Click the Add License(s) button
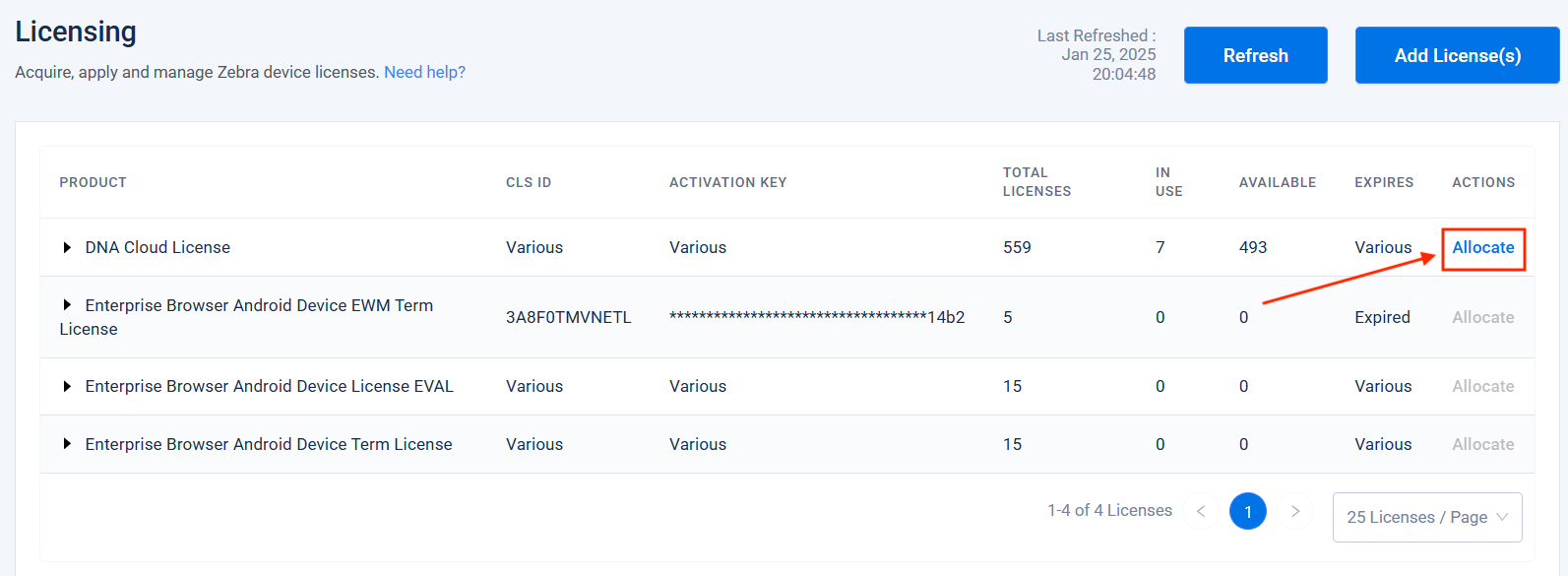 (x=1457, y=55)
